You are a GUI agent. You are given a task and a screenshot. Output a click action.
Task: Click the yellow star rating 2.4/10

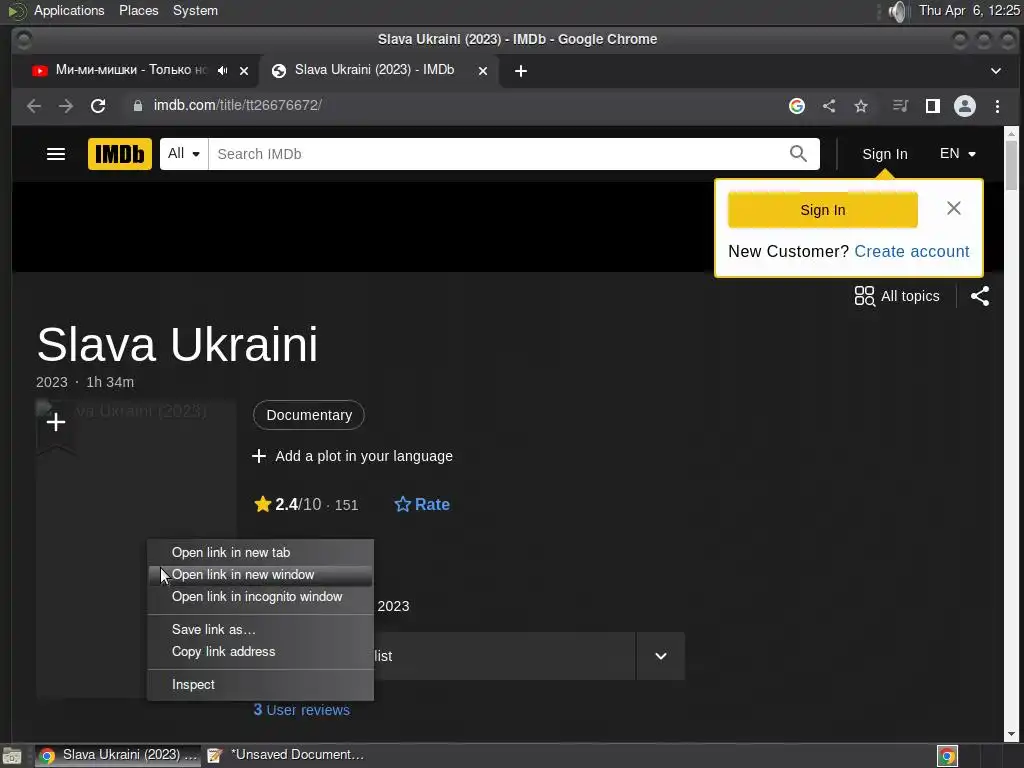pyautogui.click(x=306, y=504)
